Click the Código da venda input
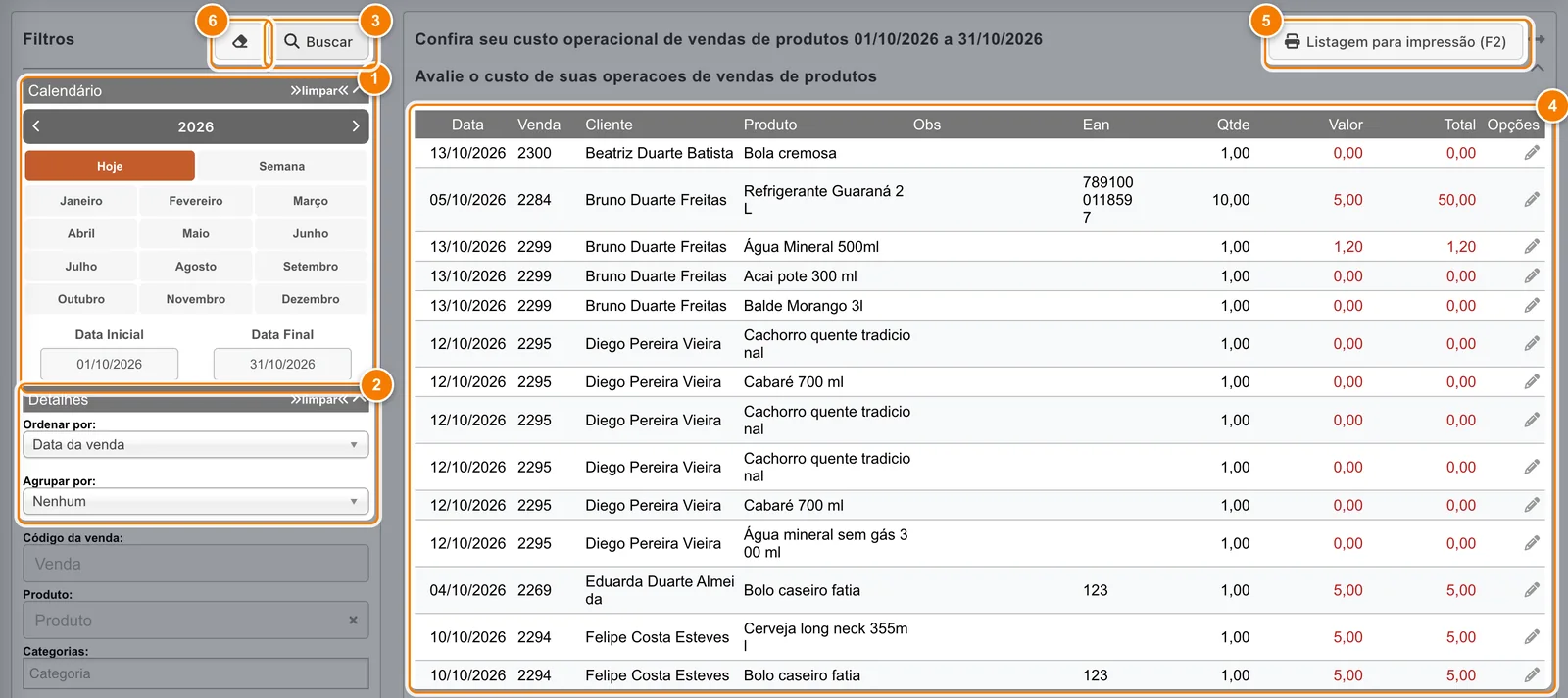 [196, 565]
